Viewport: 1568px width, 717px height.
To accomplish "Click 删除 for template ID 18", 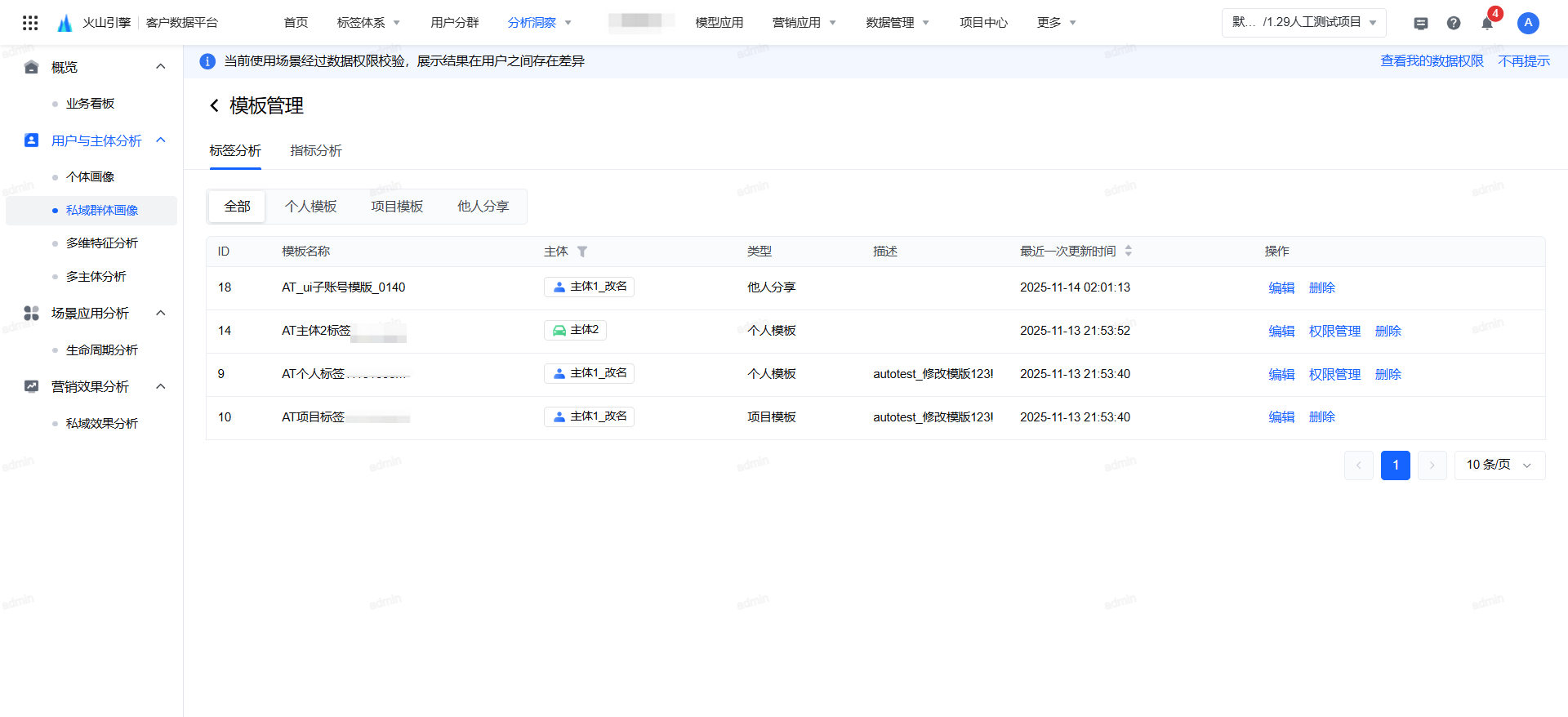I will (x=1321, y=288).
